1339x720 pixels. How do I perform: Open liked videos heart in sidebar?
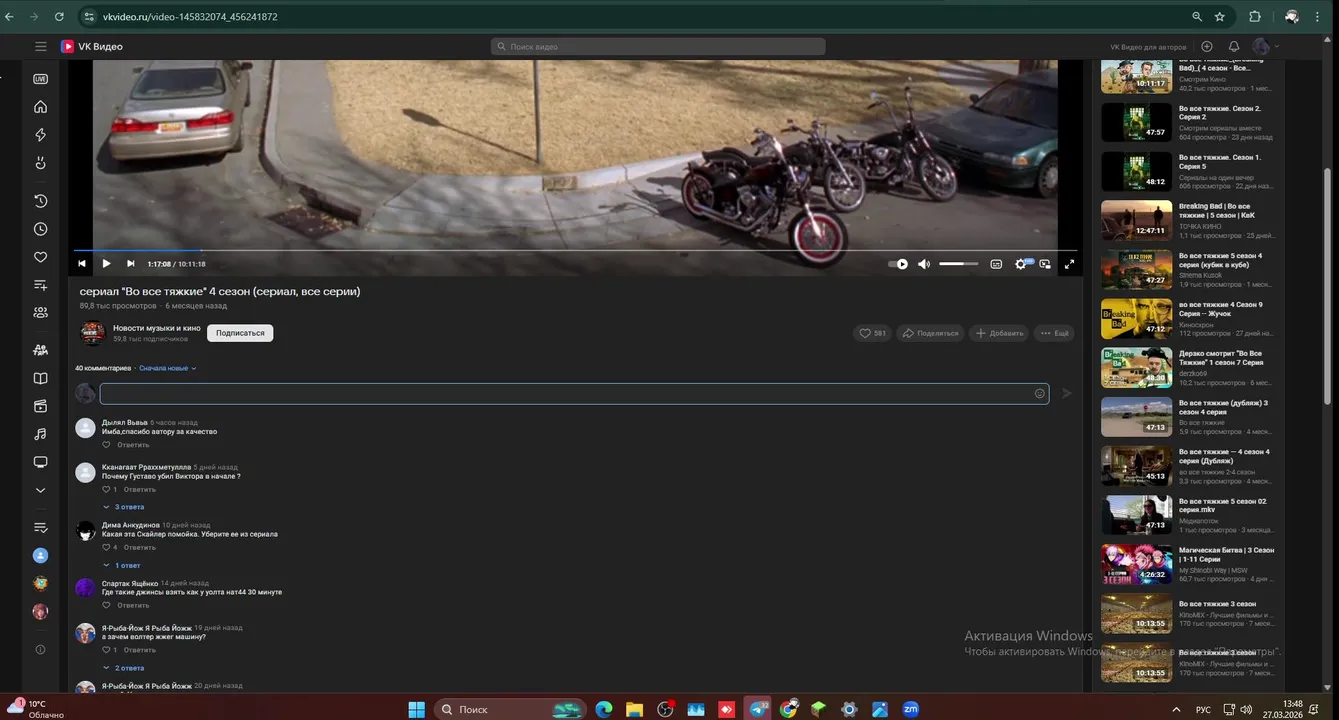[40, 257]
